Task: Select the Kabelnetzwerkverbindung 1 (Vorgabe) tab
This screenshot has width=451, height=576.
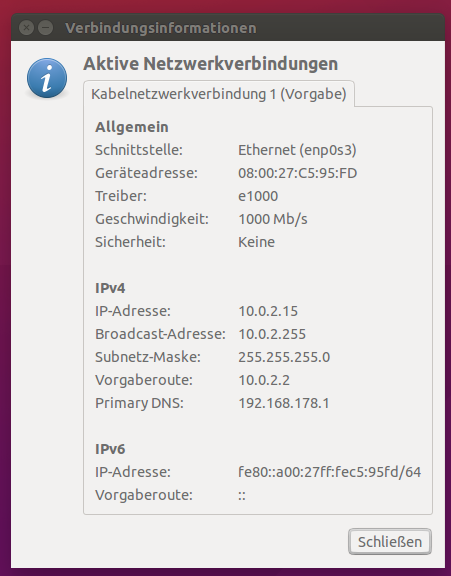Action: coord(219,94)
